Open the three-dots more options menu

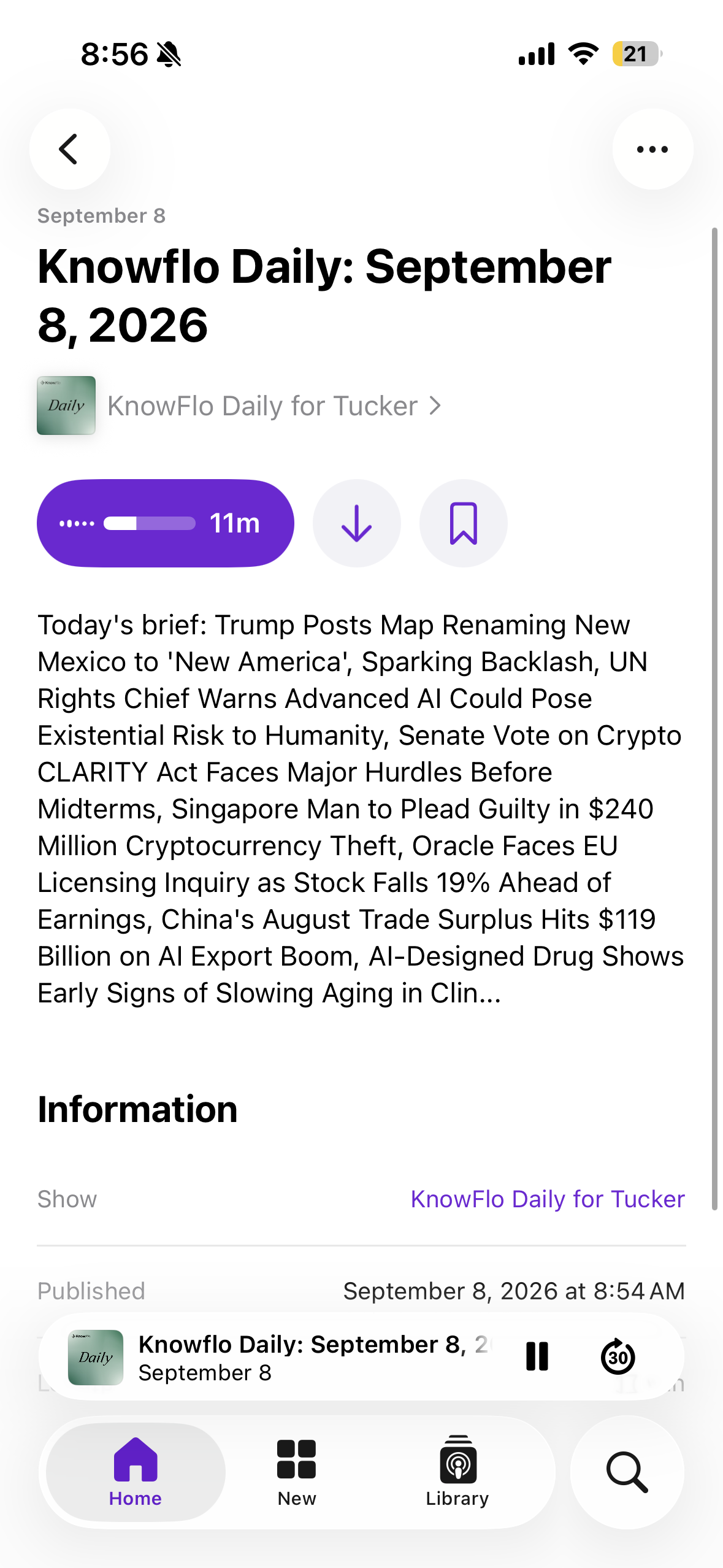tap(652, 149)
